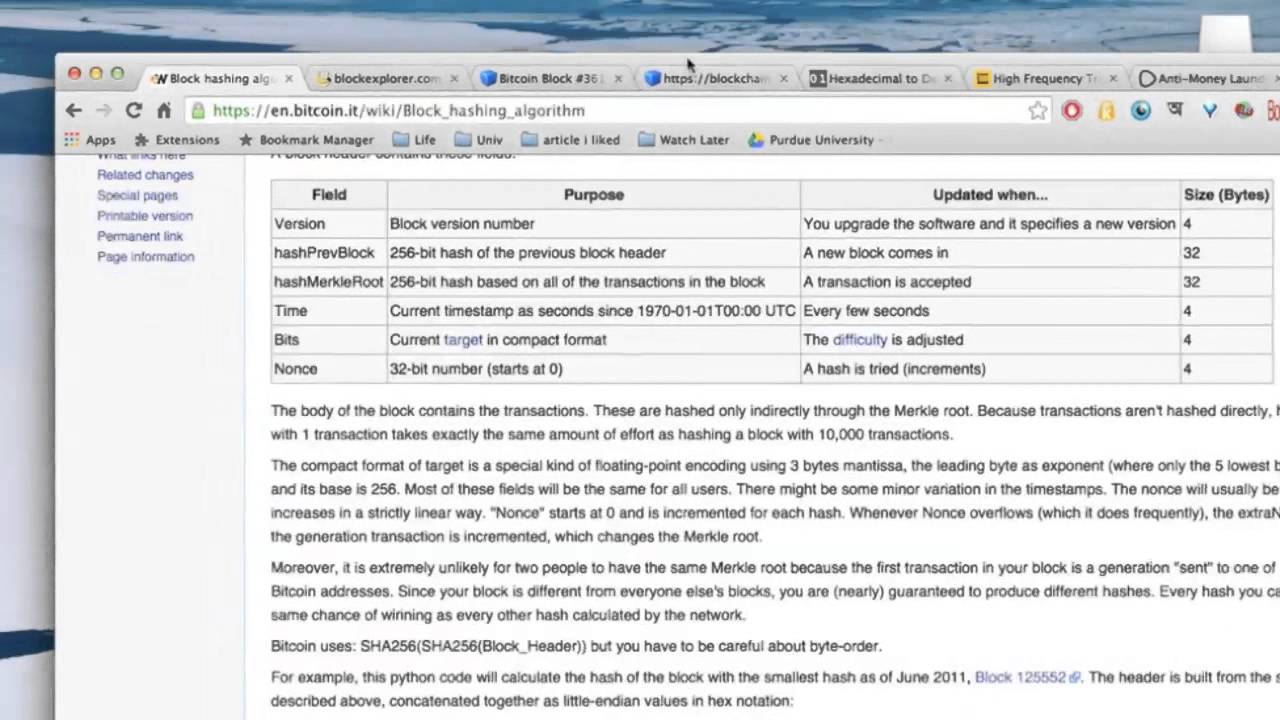Click the Purpose column header

(x=594, y=195)
